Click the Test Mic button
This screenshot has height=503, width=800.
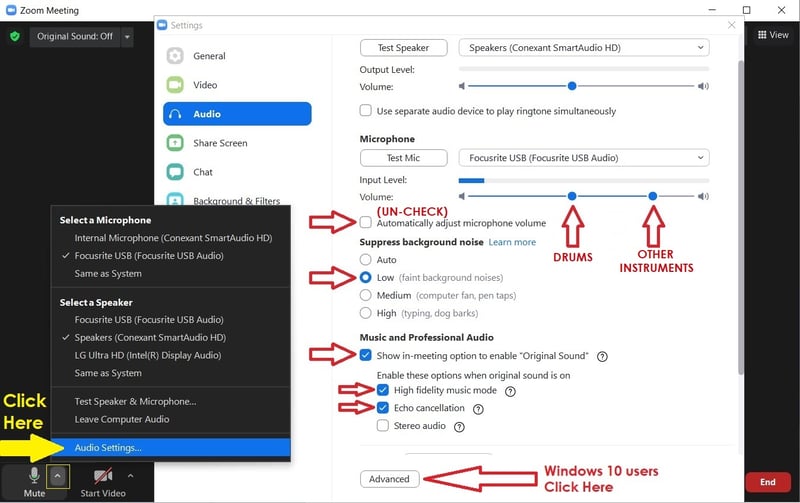pos(404,158)
